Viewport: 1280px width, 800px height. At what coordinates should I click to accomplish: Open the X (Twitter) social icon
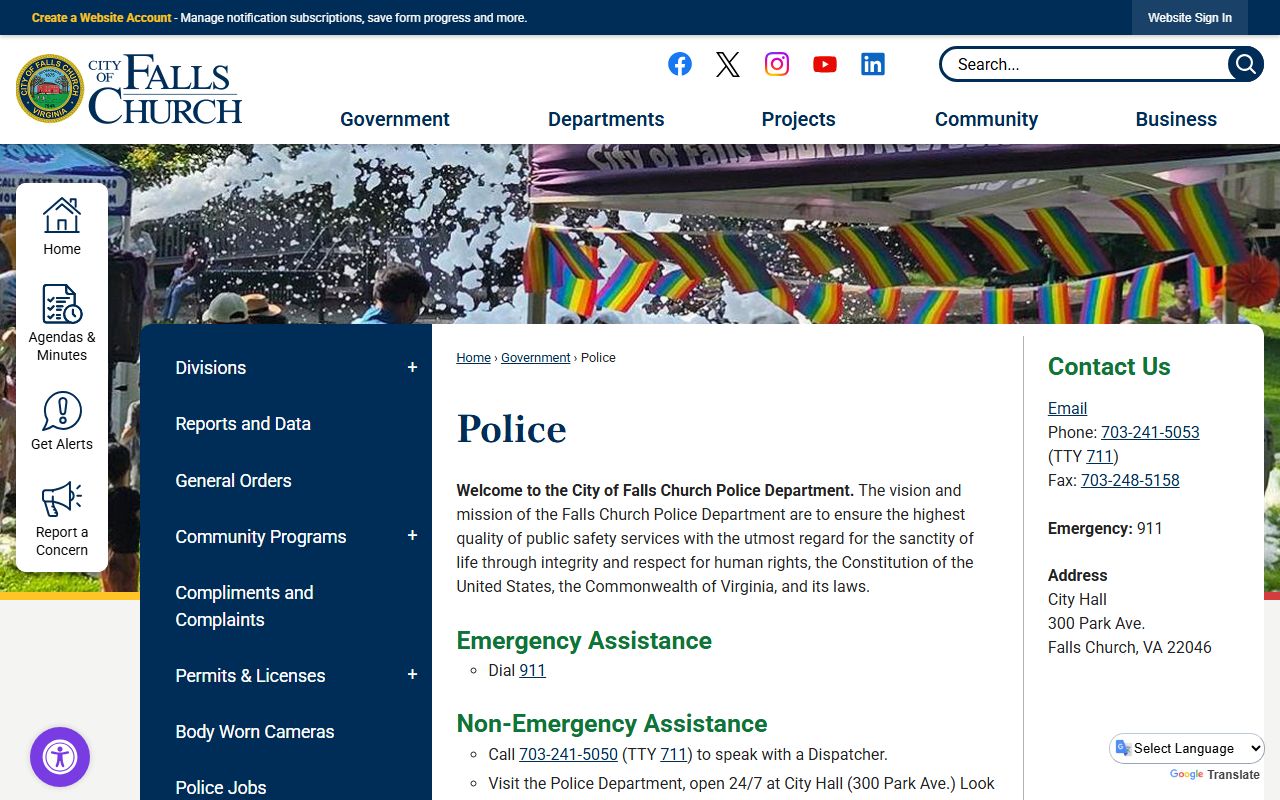click(x=728, y=64)
